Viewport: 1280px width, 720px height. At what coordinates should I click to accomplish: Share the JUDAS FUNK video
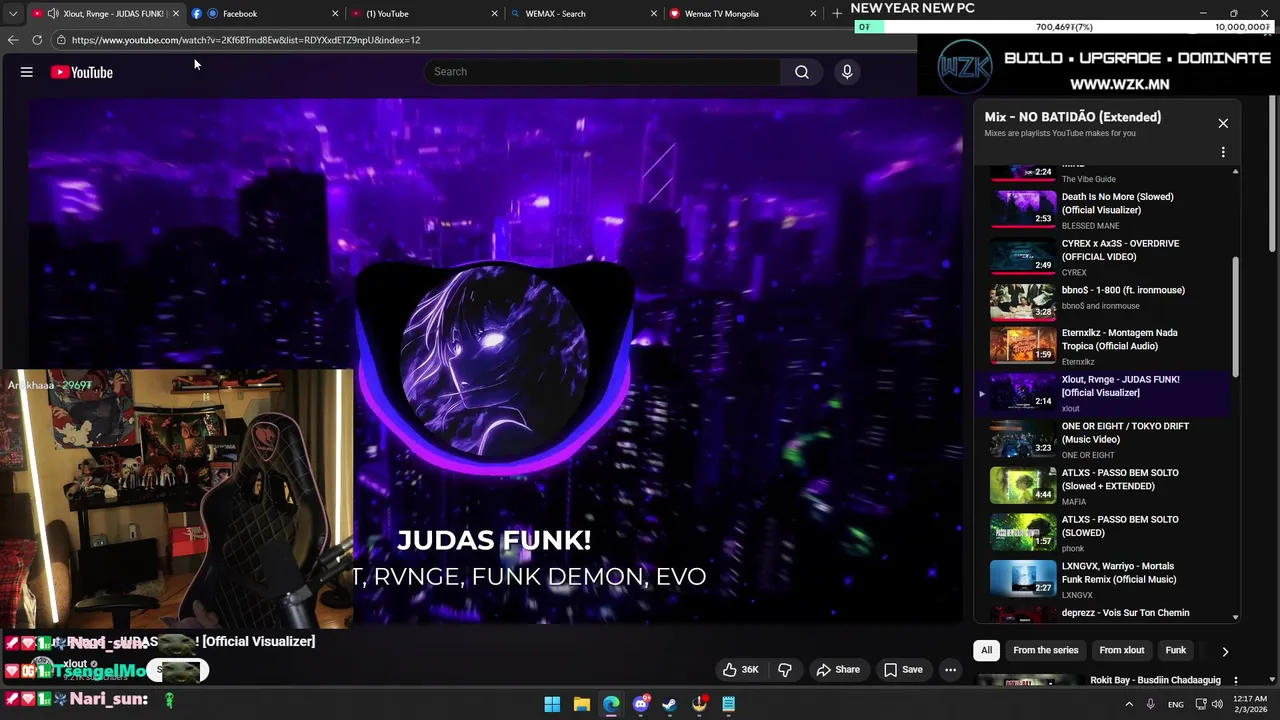[x=838, y=670]
